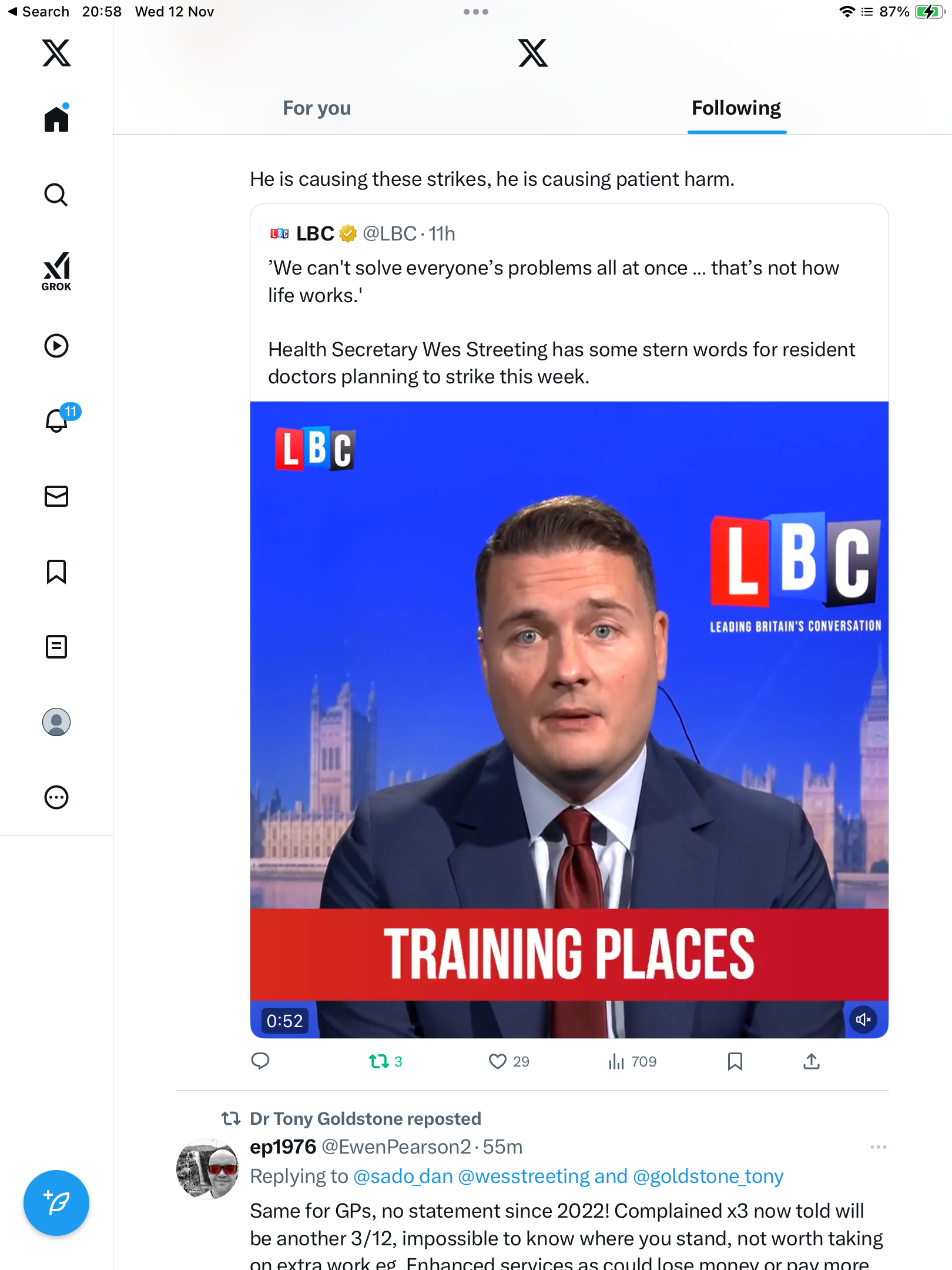
Task: Open direct messages envelope icon
Action: (56, 496)
